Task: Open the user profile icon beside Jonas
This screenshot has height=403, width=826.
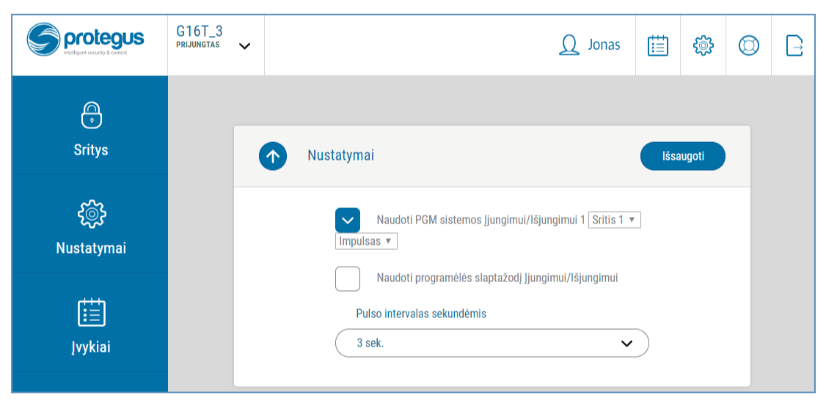Action: 570,45
